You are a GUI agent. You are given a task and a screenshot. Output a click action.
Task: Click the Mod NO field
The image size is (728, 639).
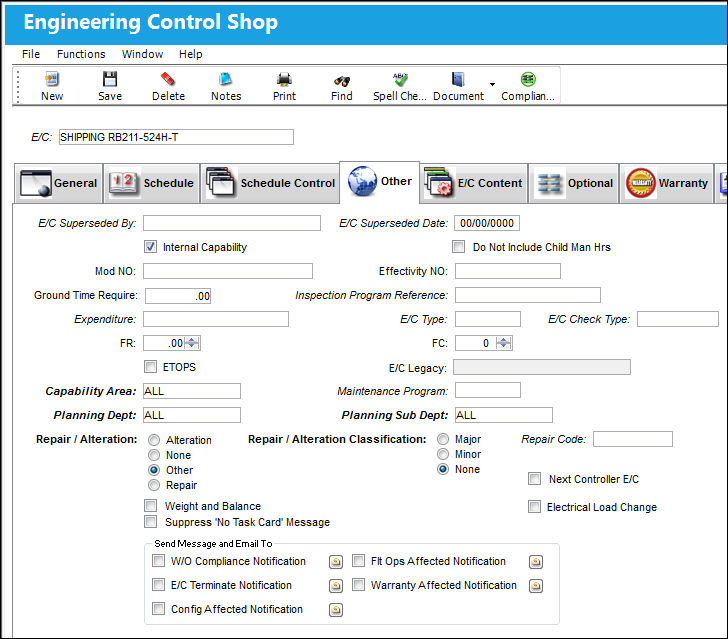point(228,271)
